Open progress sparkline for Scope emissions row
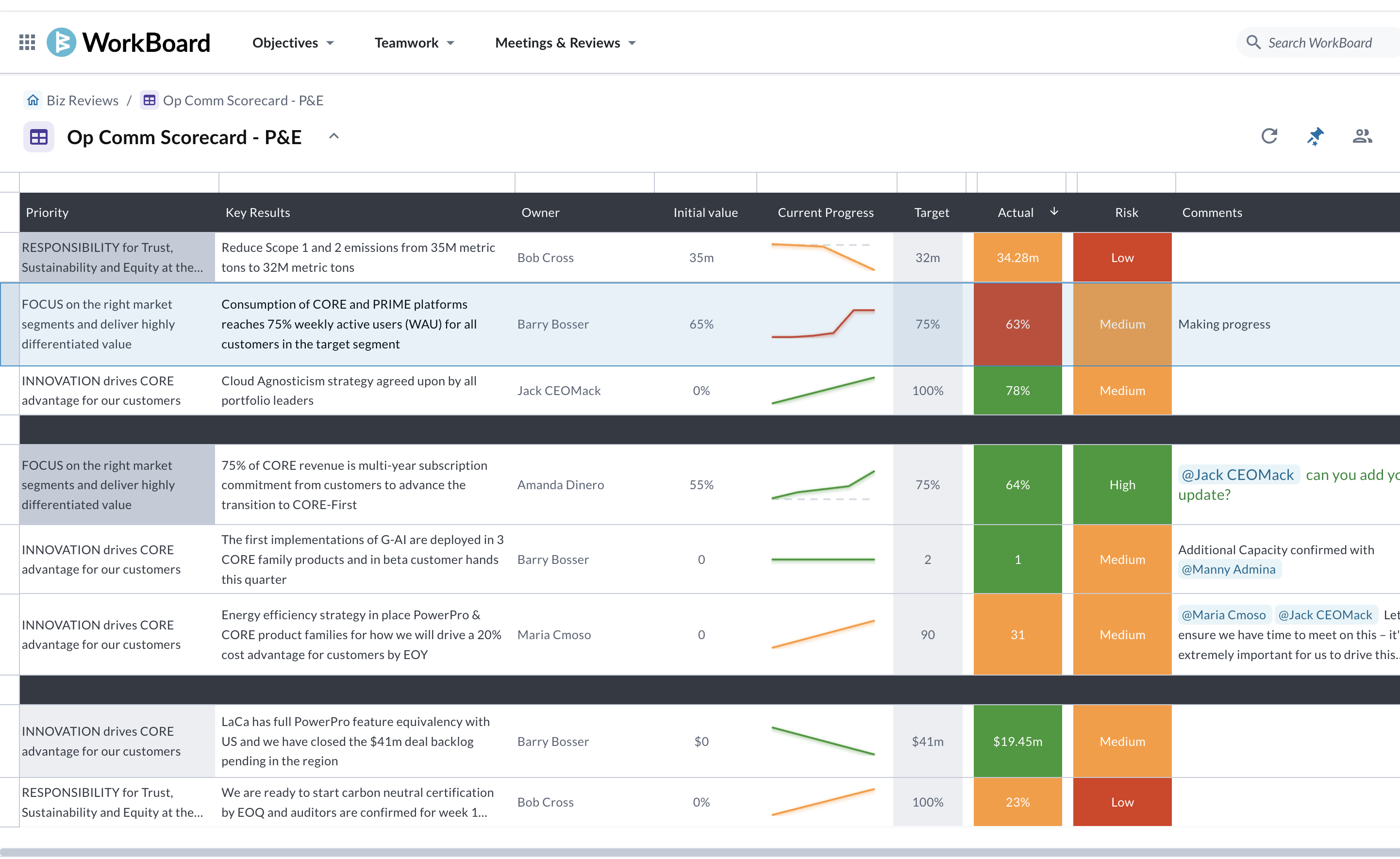The width and height of the screenshot is (1400, 859). (823, 257)
